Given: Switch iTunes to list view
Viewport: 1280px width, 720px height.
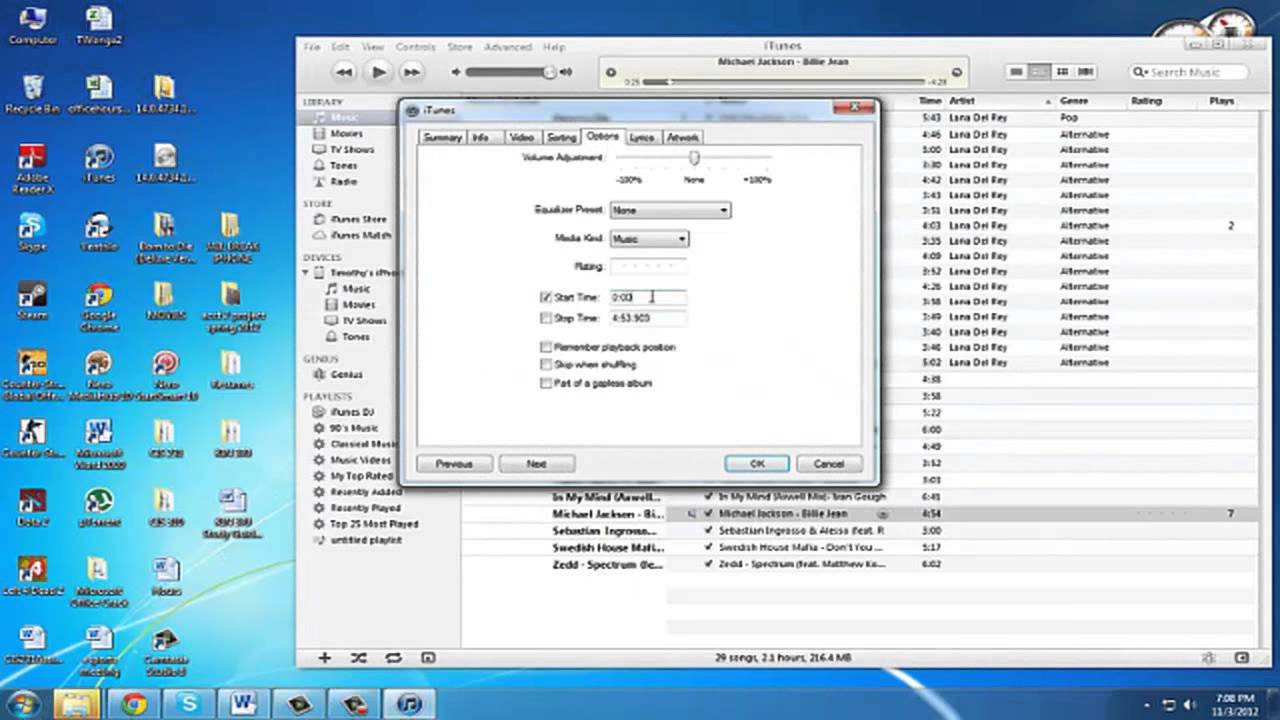Looking at the screenshot, I should [x=1017, y=72].
